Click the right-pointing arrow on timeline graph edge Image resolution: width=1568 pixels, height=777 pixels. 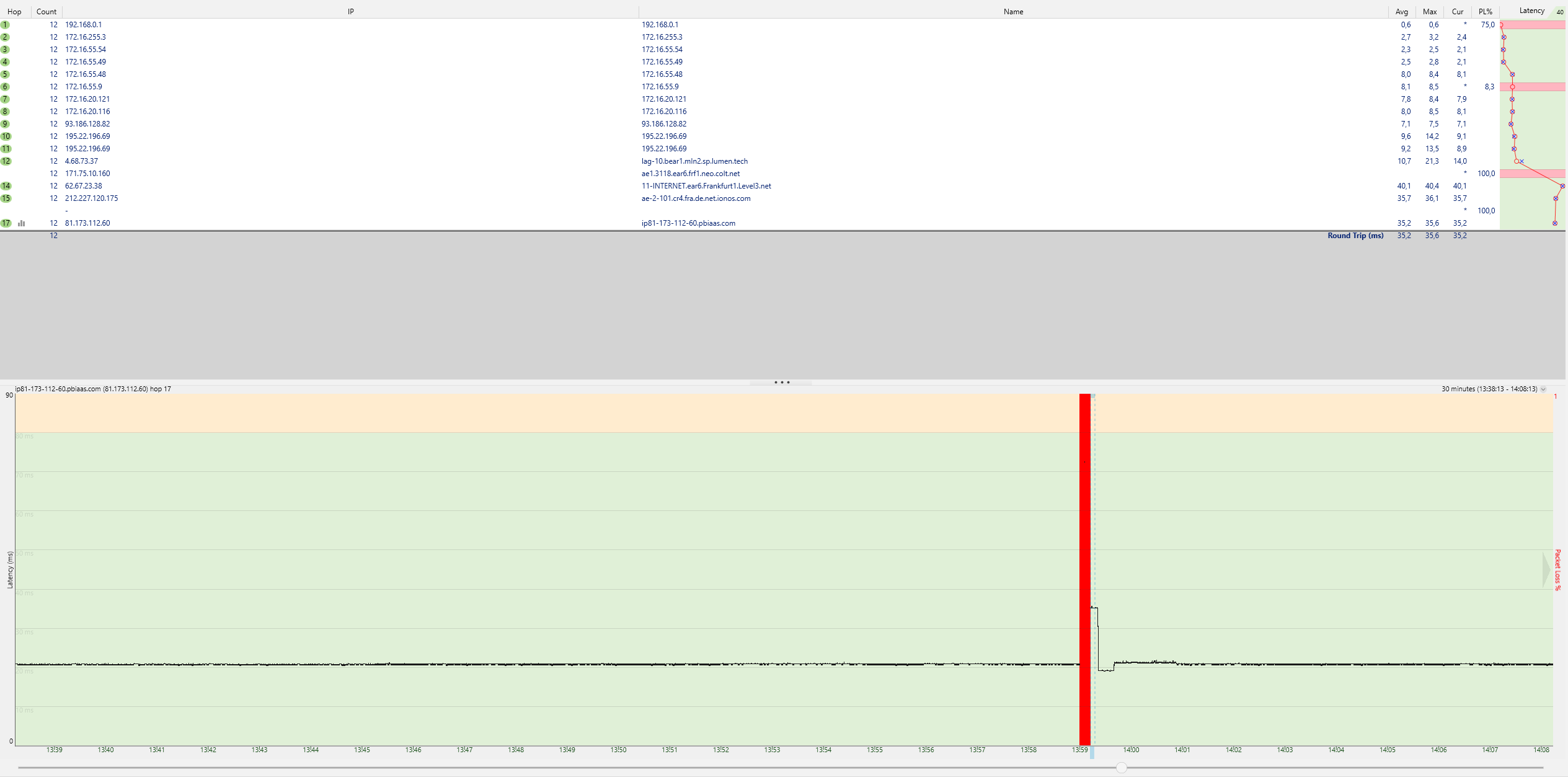click(x=1546, y=569)
